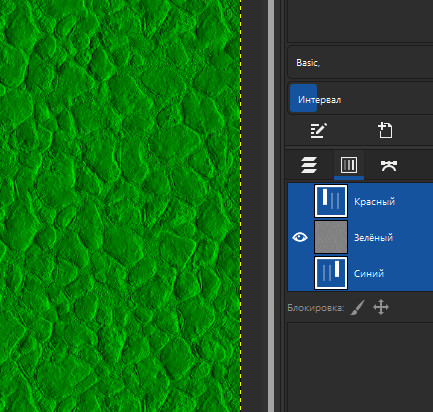Switch to the Layers dock tab
This screenshot has height=412, width=433.
pos(309,165)
